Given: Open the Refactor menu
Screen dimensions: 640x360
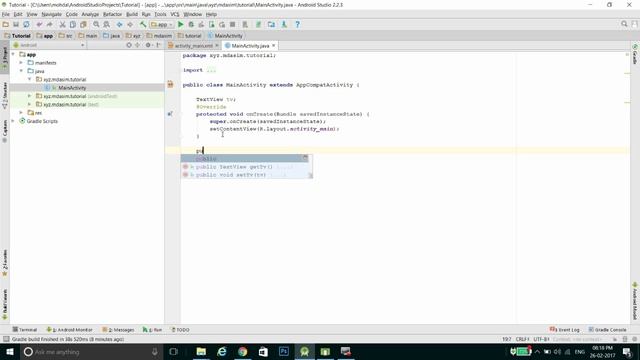Looking at the screenshot, I should click(112, 14).
